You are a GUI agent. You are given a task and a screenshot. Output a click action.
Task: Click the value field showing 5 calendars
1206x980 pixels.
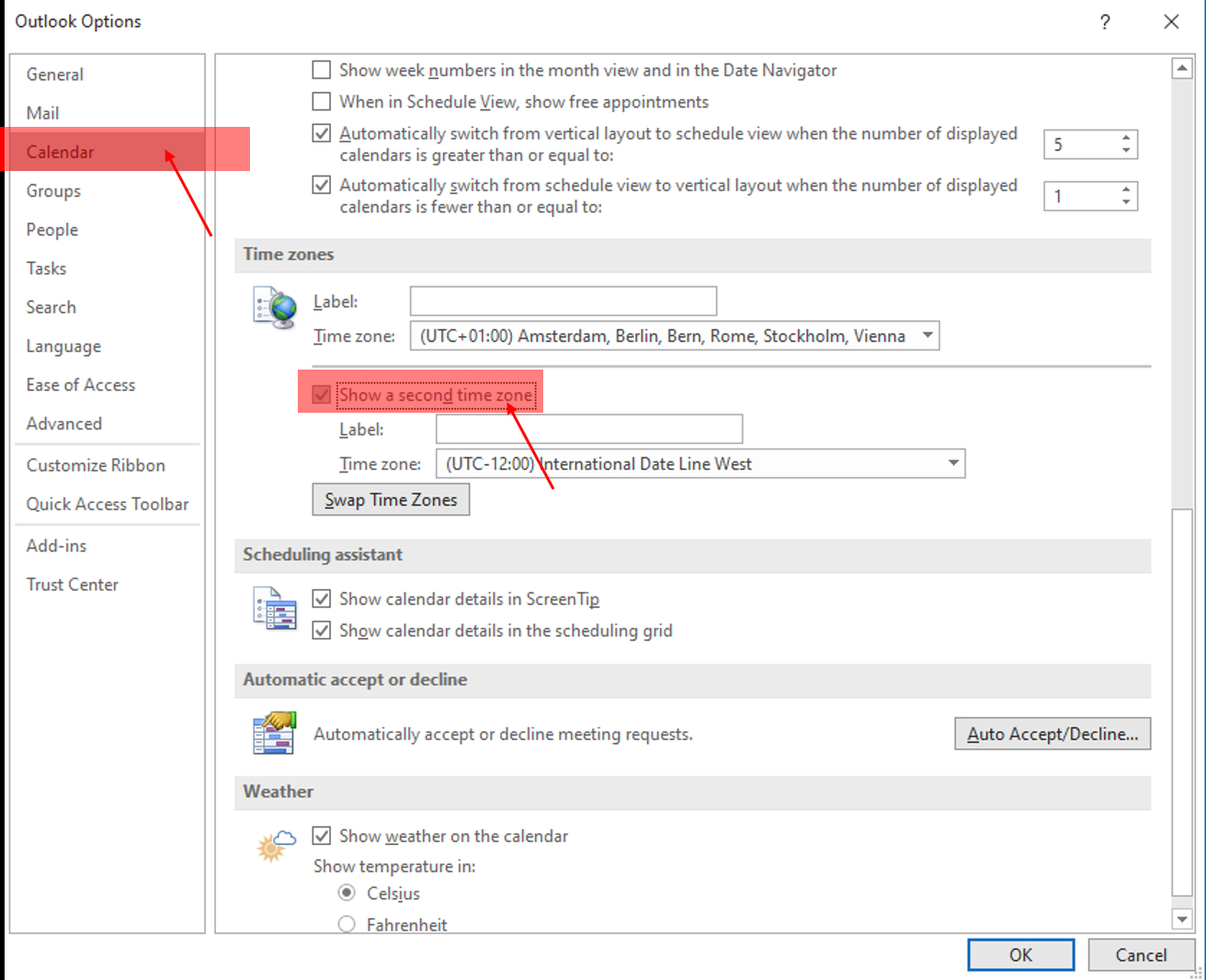click(1080, 144)
